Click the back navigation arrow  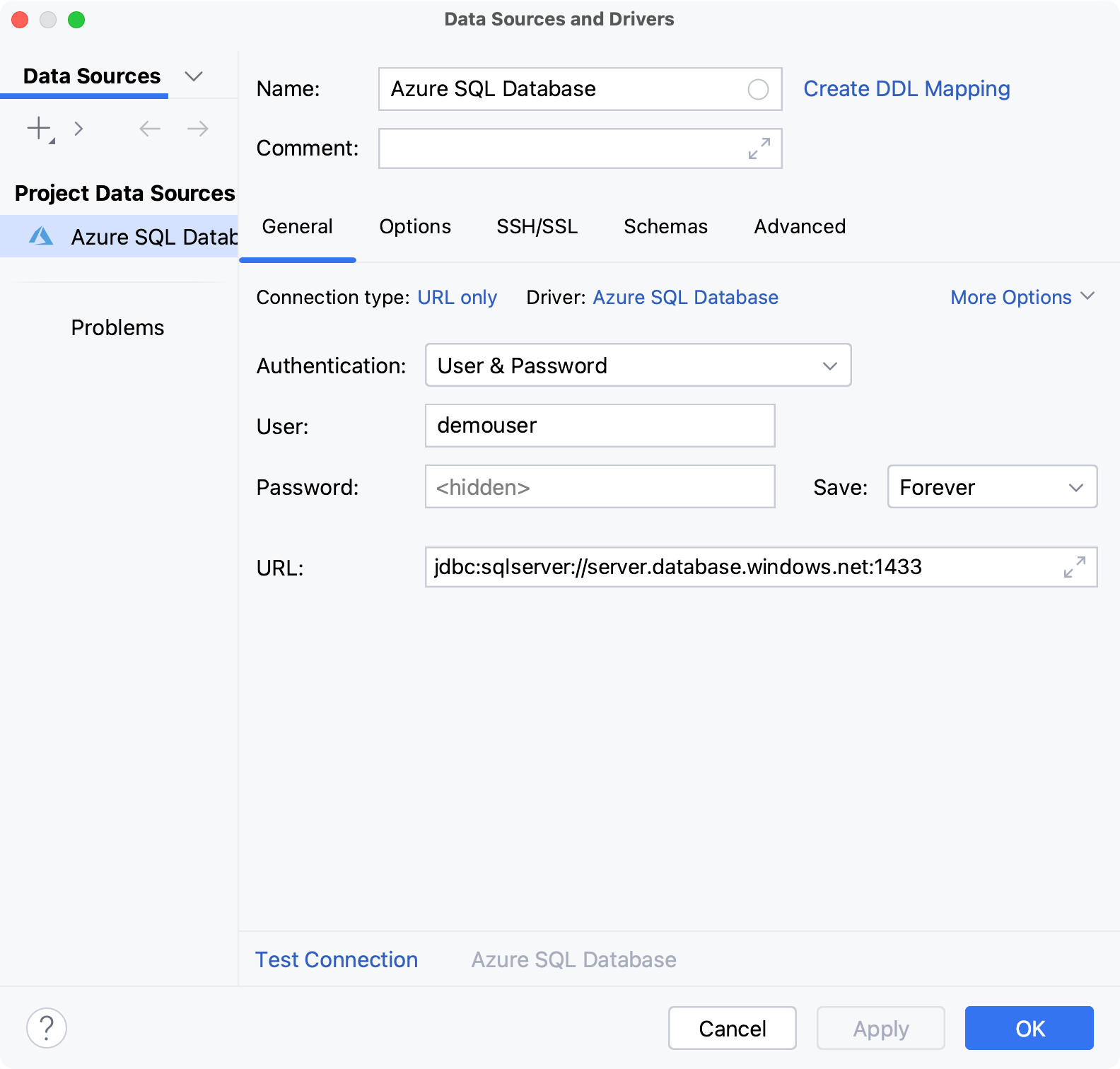click(x=150, y=129)
